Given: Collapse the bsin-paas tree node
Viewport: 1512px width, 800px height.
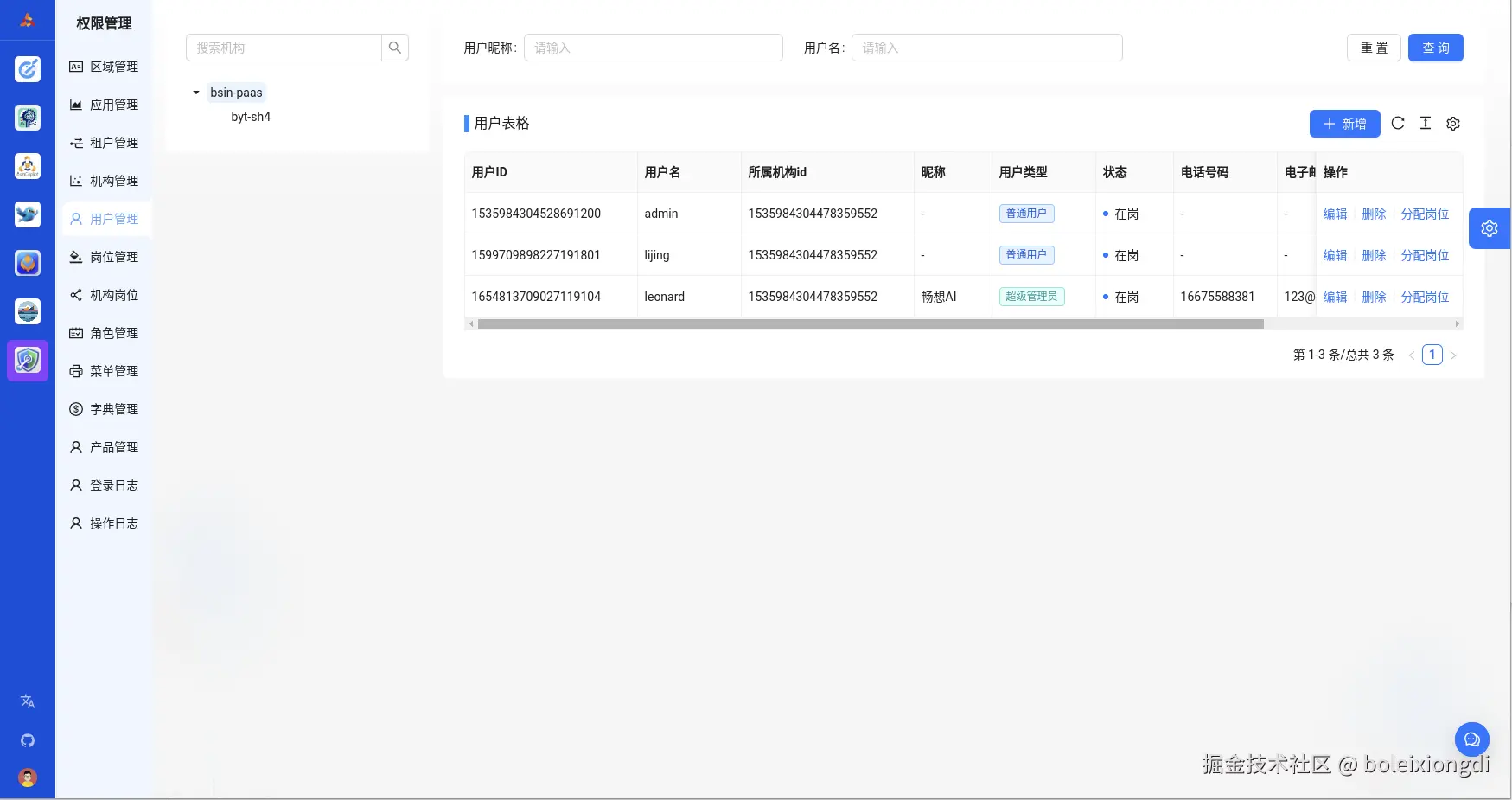Looking at the screenshot, I should (x=196, y=93).
